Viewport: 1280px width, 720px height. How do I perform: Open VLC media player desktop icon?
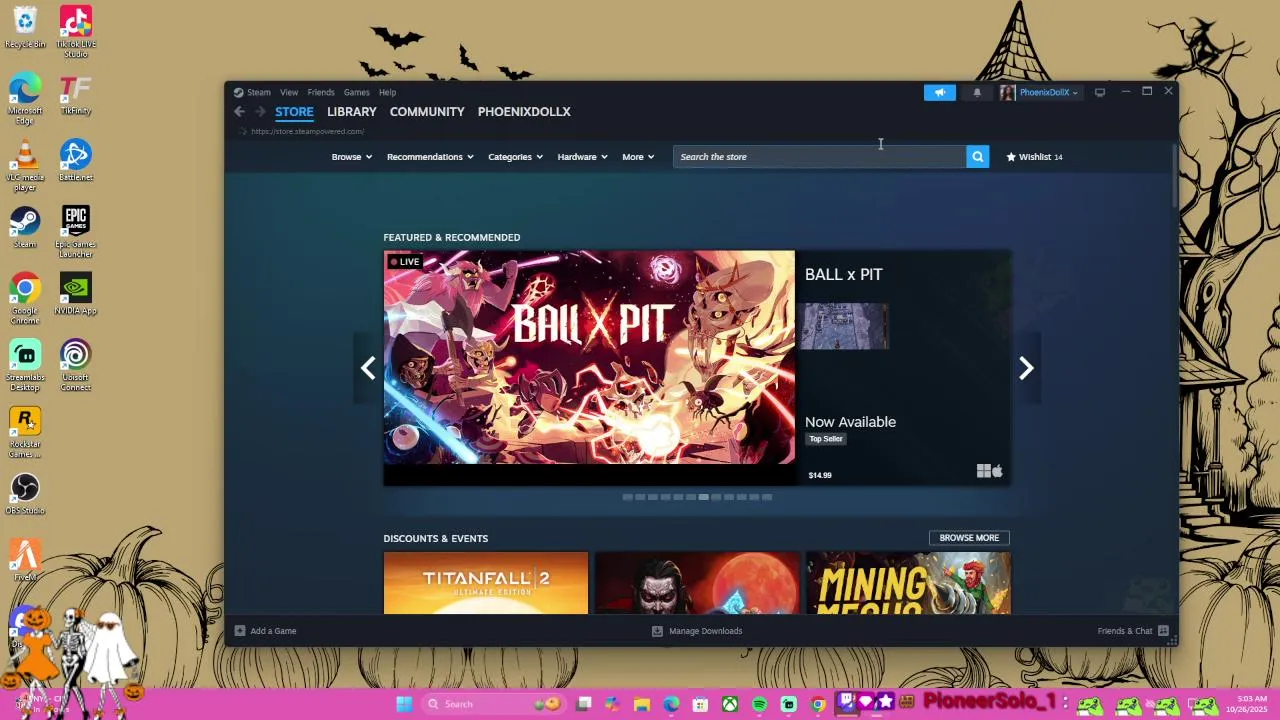tap(25, 165)
